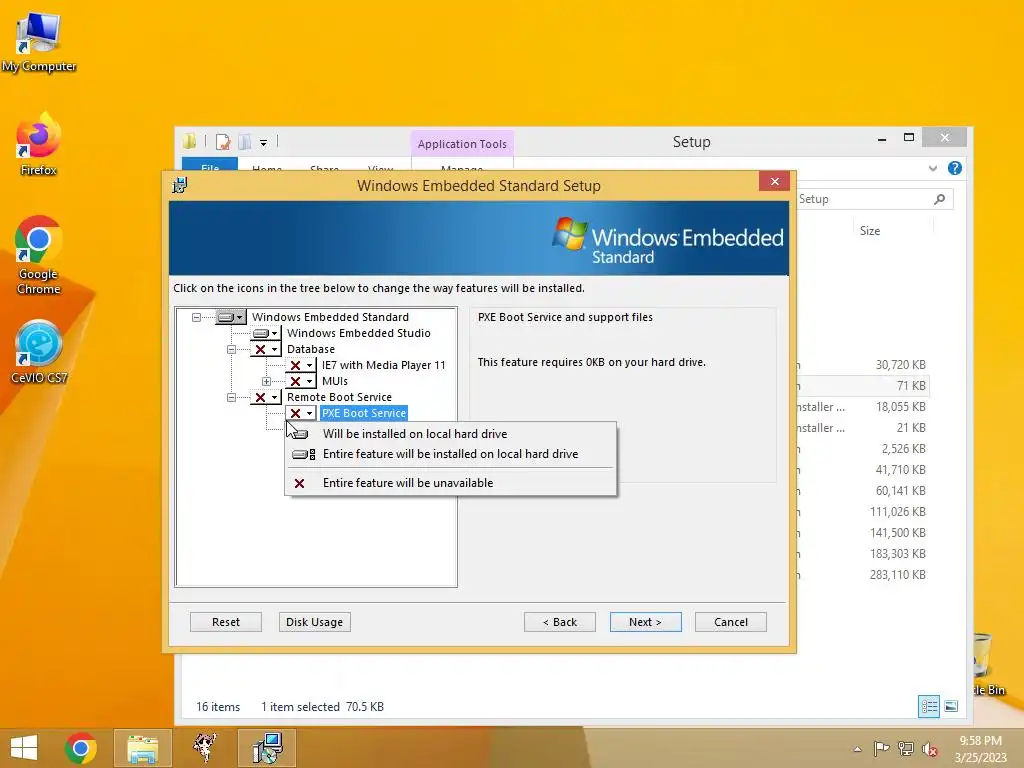Screen dimensions: 1024x768
Task: Open install options for Windows Embedded Standard
Action: click(x=231, y=317)
